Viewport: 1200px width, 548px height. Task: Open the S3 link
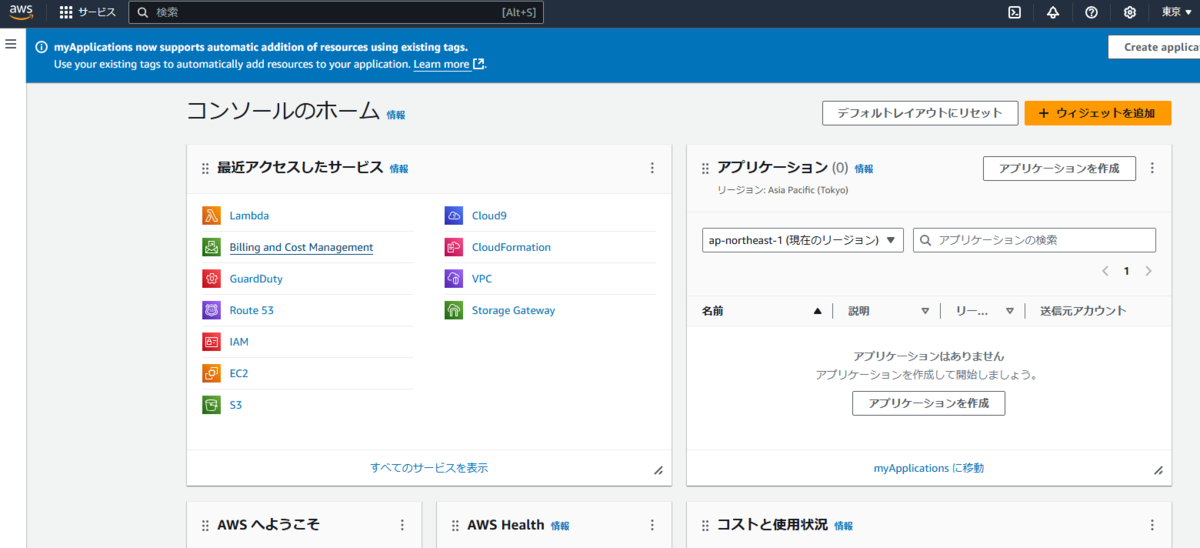(x=236, y=405)
